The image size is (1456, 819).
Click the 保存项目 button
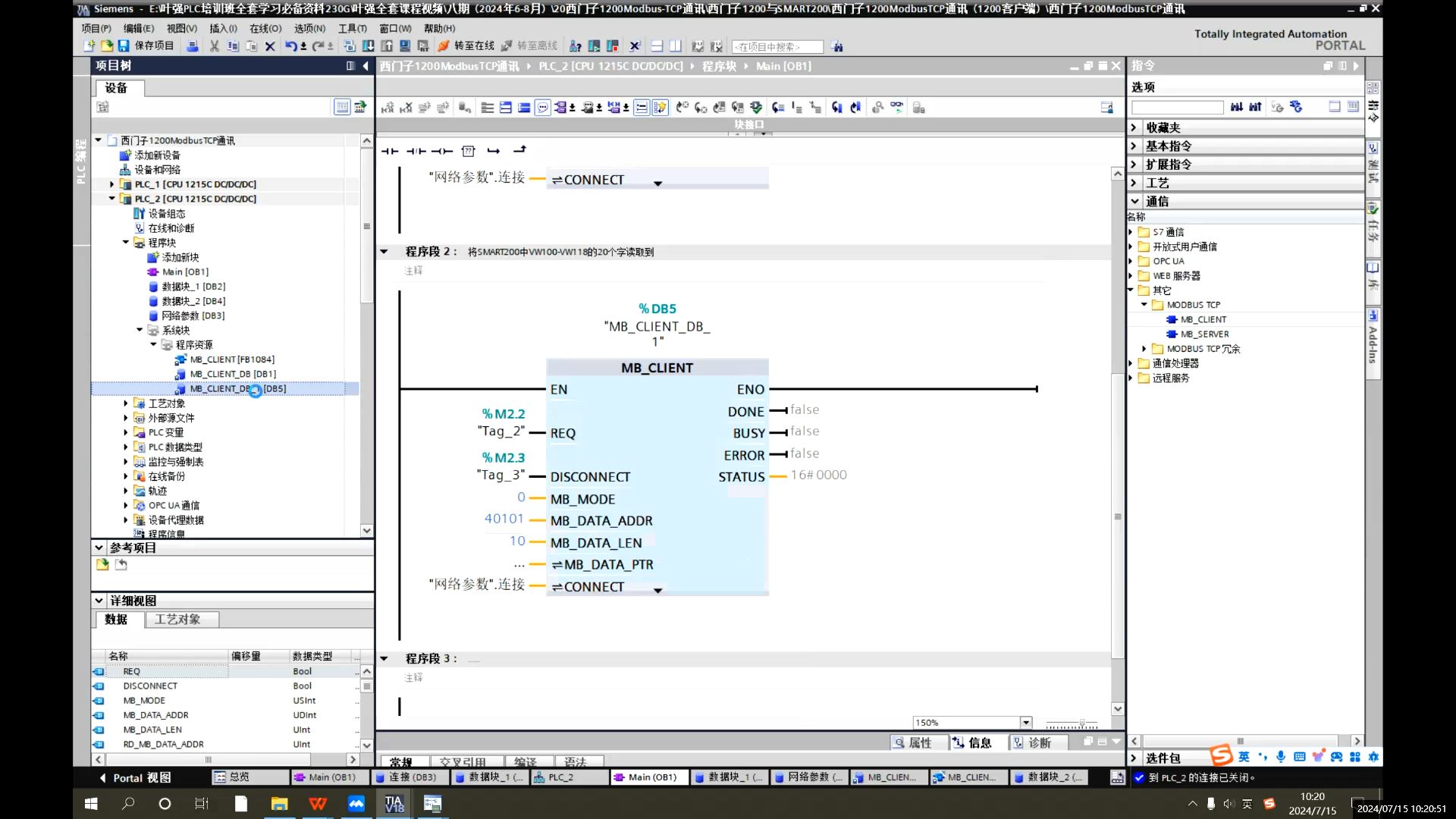pos(146,46)
